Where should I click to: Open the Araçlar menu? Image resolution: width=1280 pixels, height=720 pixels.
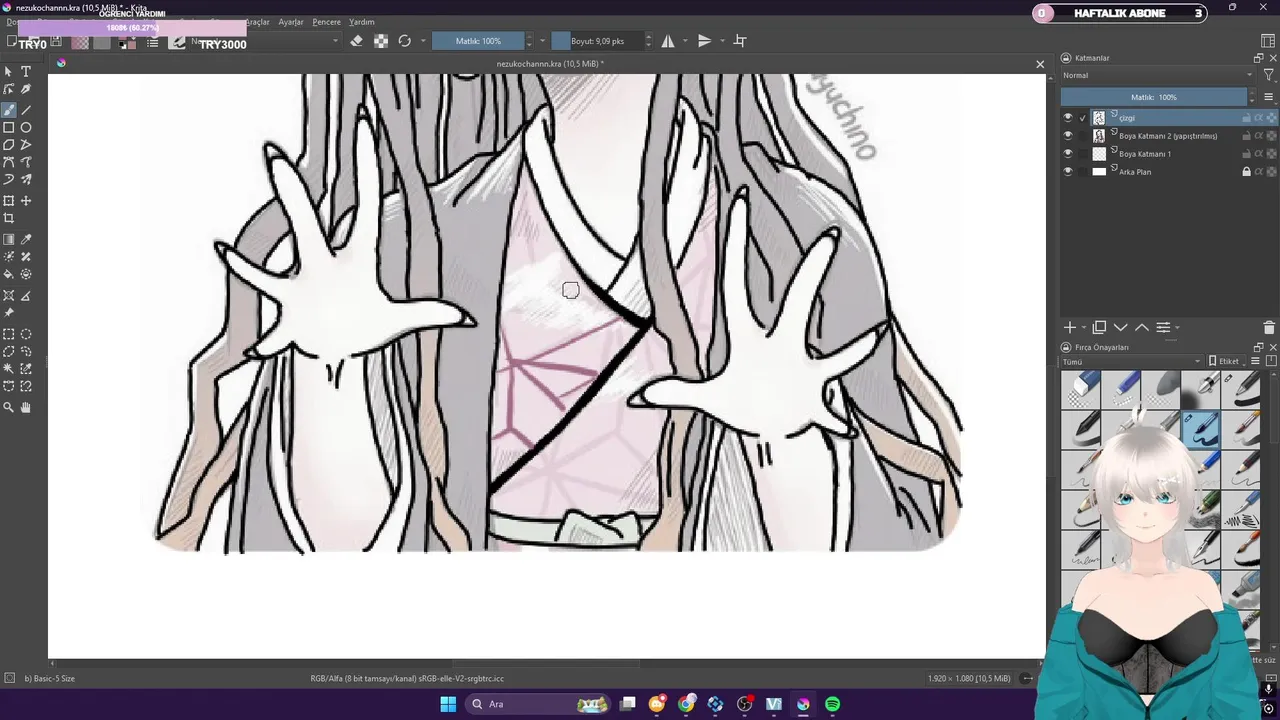tap(258, 22)
